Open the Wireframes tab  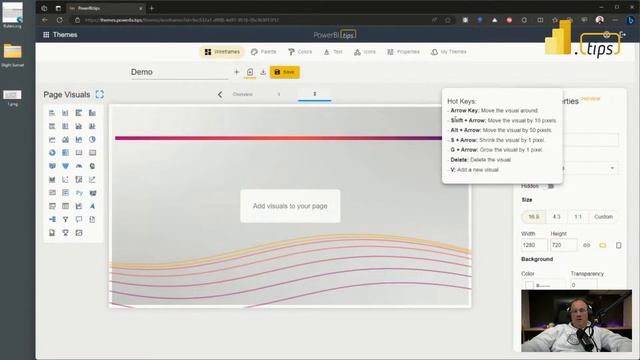[x=222, y=52]
